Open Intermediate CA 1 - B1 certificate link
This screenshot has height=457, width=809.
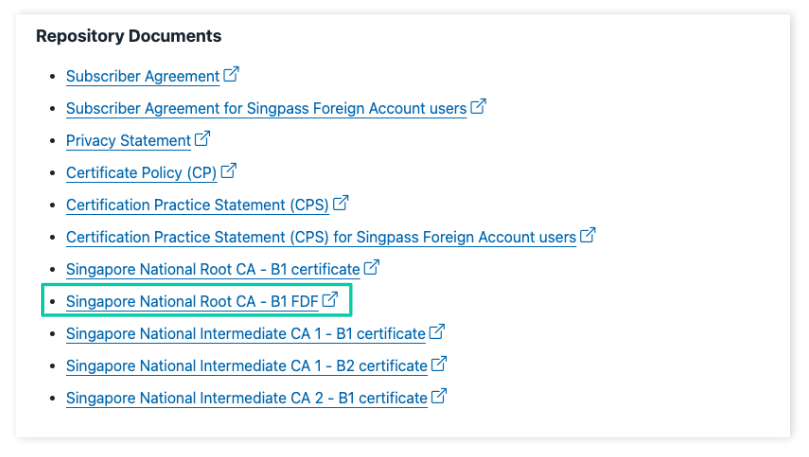(x=246, y=333)
